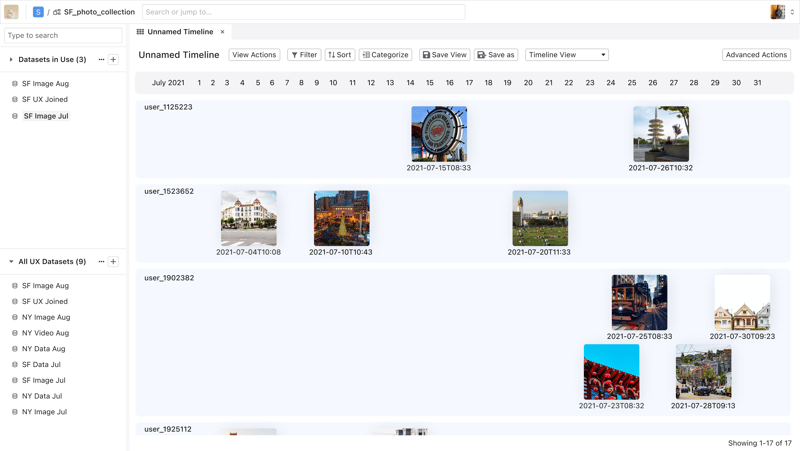Open the Categorize tool

[x=385, y=55]
